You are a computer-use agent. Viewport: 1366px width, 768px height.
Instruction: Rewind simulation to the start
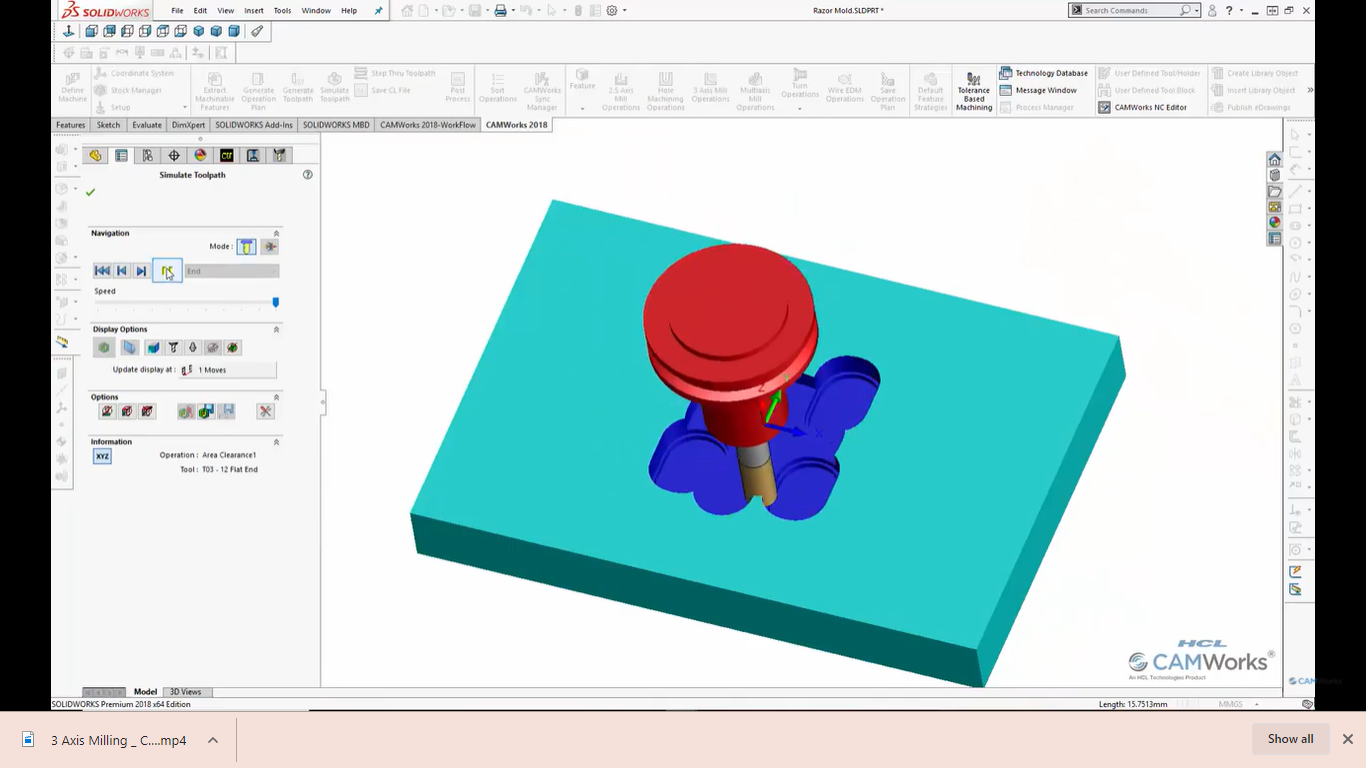click(x=102, y=271)
